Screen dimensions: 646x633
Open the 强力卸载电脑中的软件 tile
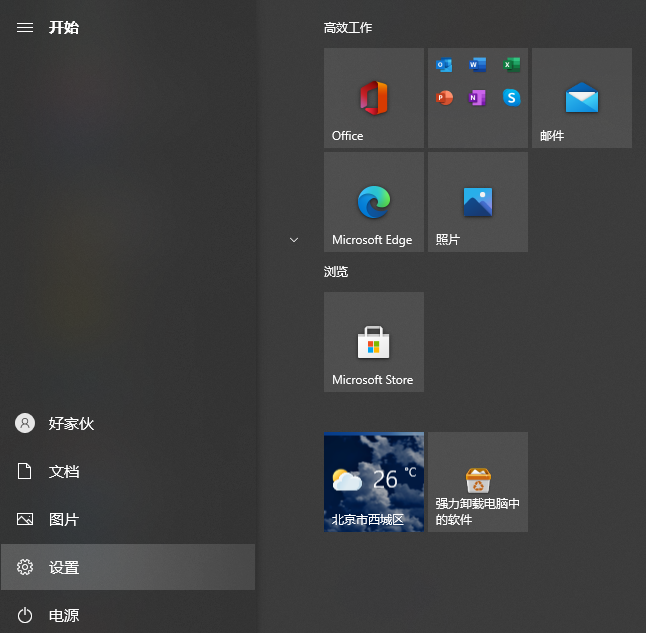tap(478, 482)
